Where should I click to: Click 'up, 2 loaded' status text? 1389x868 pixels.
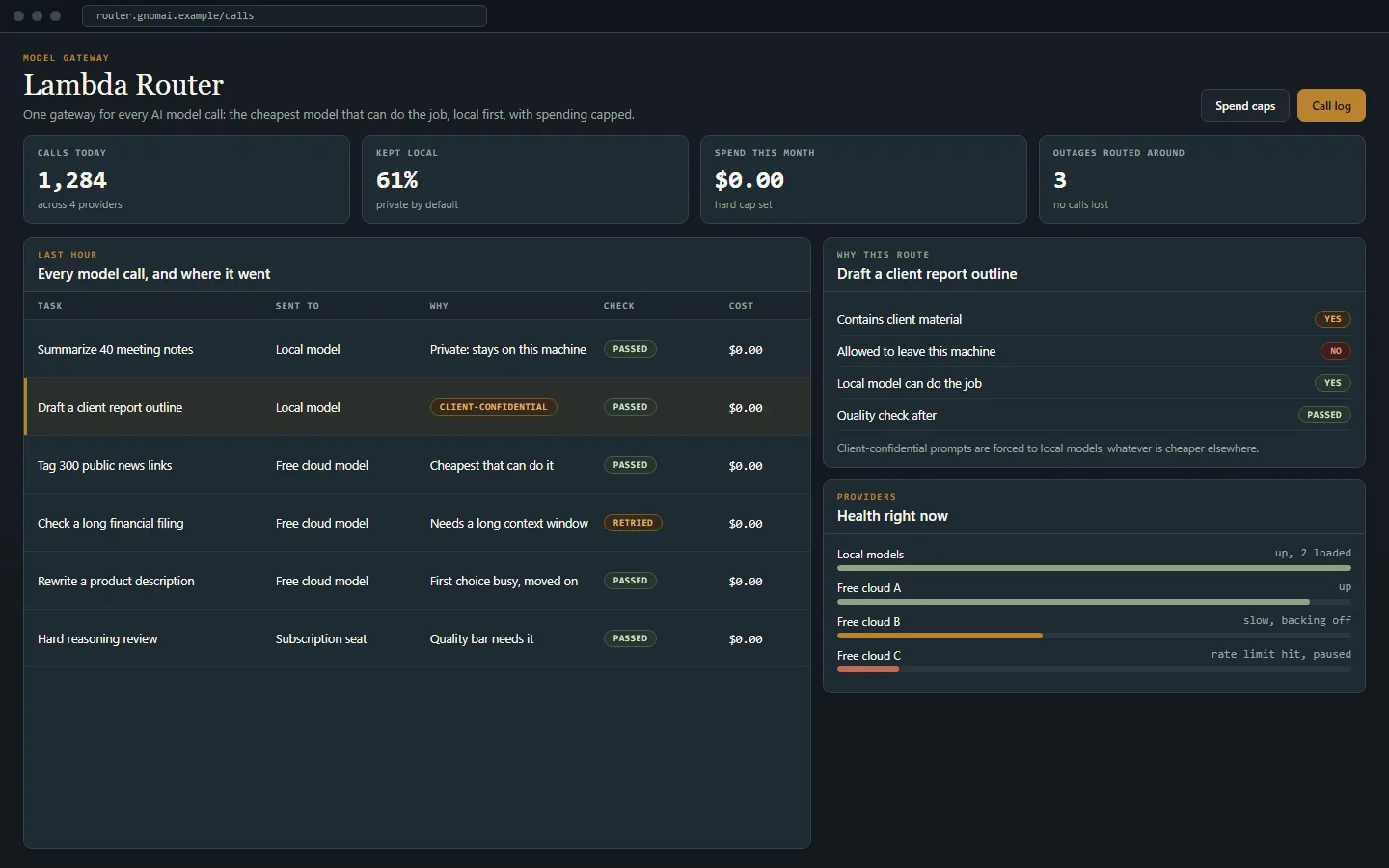coord(1313,553)
